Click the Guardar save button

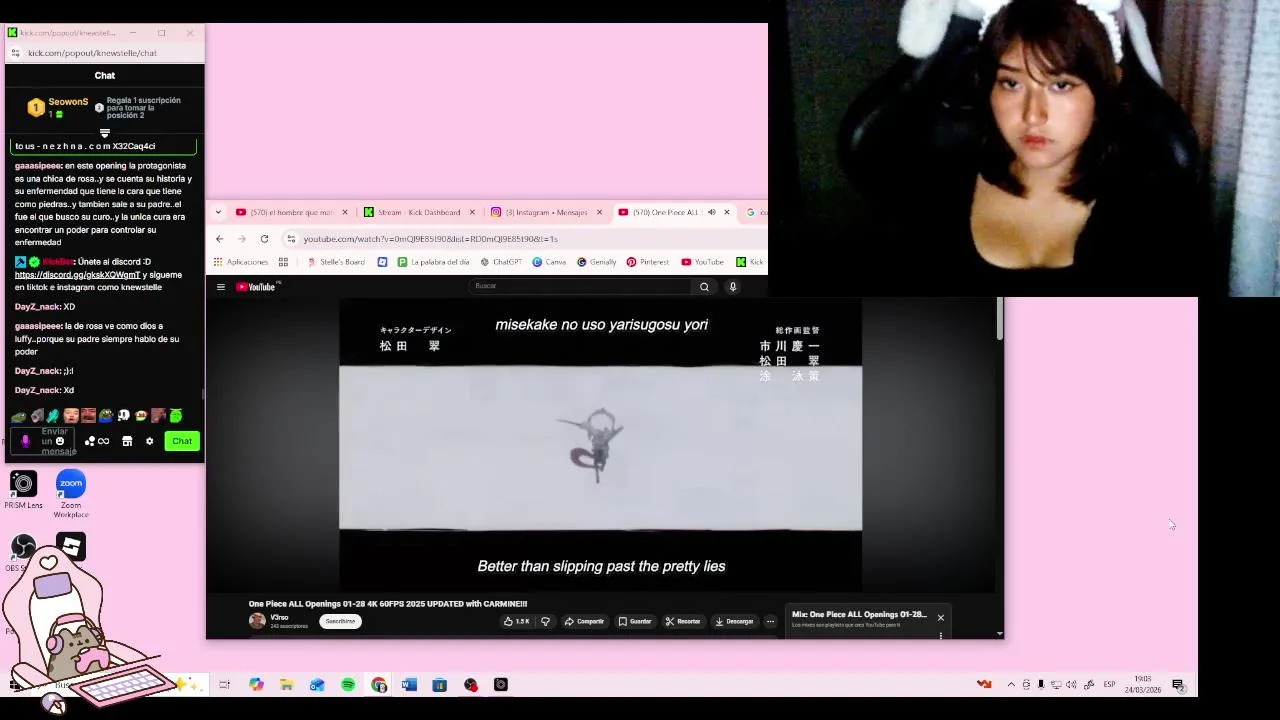[x=635, y=621]
